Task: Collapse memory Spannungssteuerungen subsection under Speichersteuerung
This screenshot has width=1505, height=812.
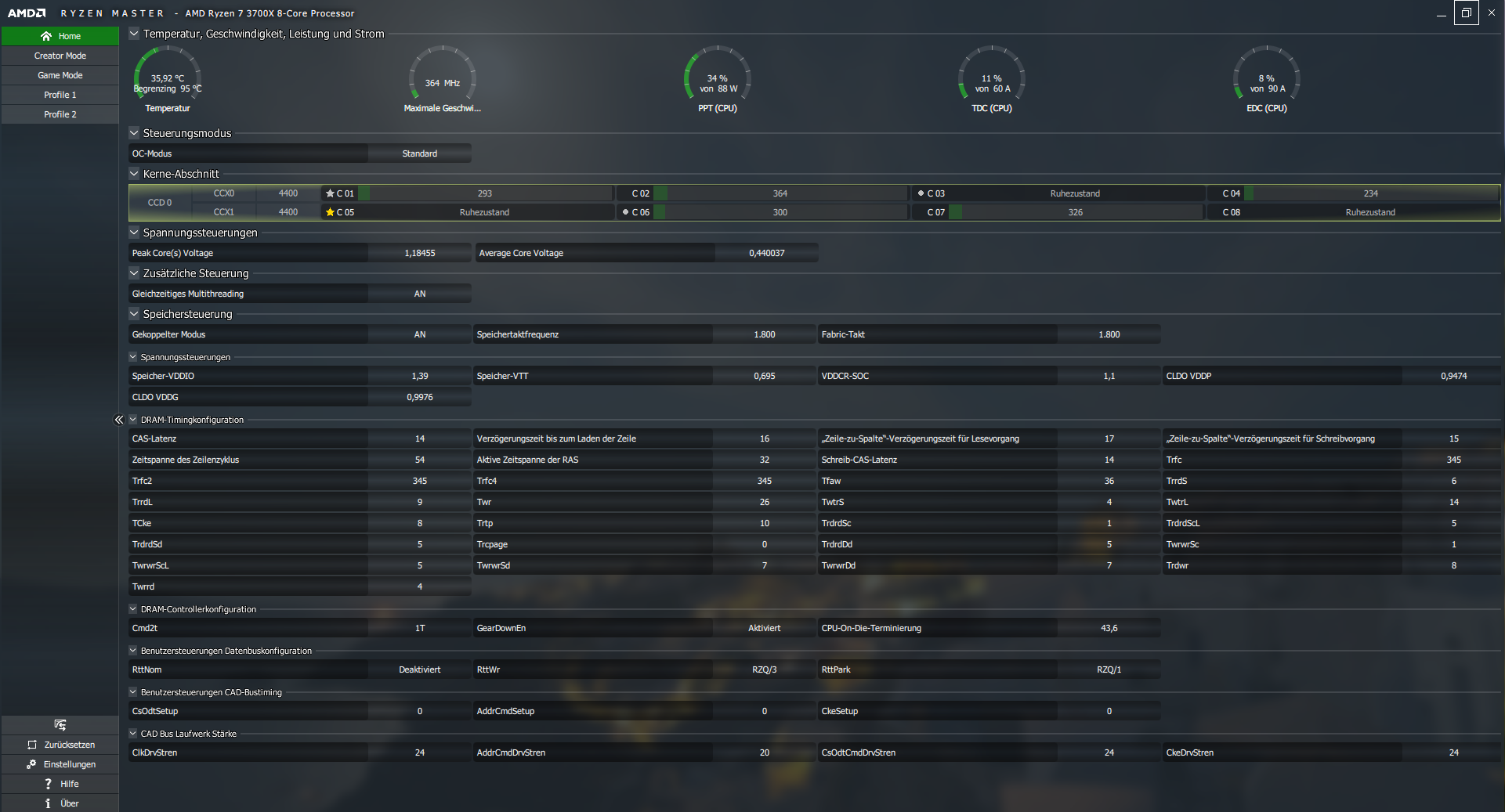Action: tap(133, 357)
